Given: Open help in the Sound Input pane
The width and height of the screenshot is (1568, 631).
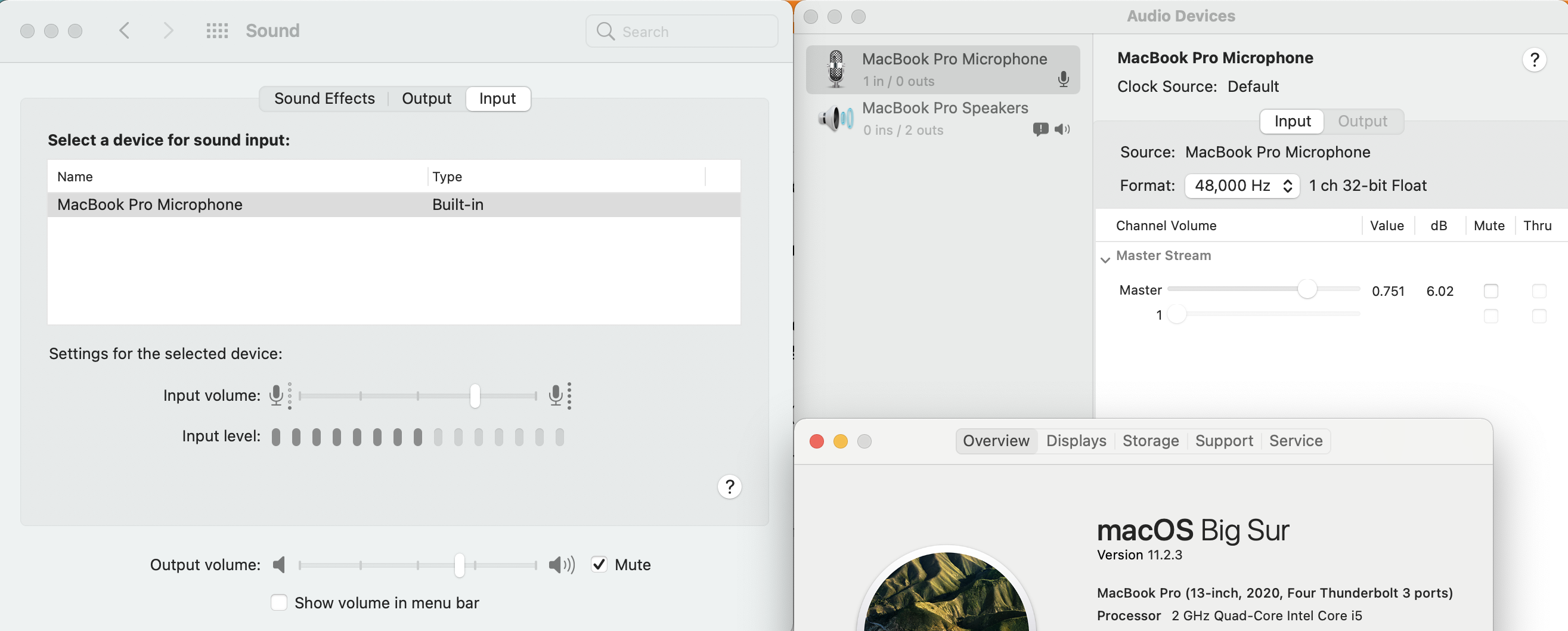Looking at the screenshot, I should [729, 487].
